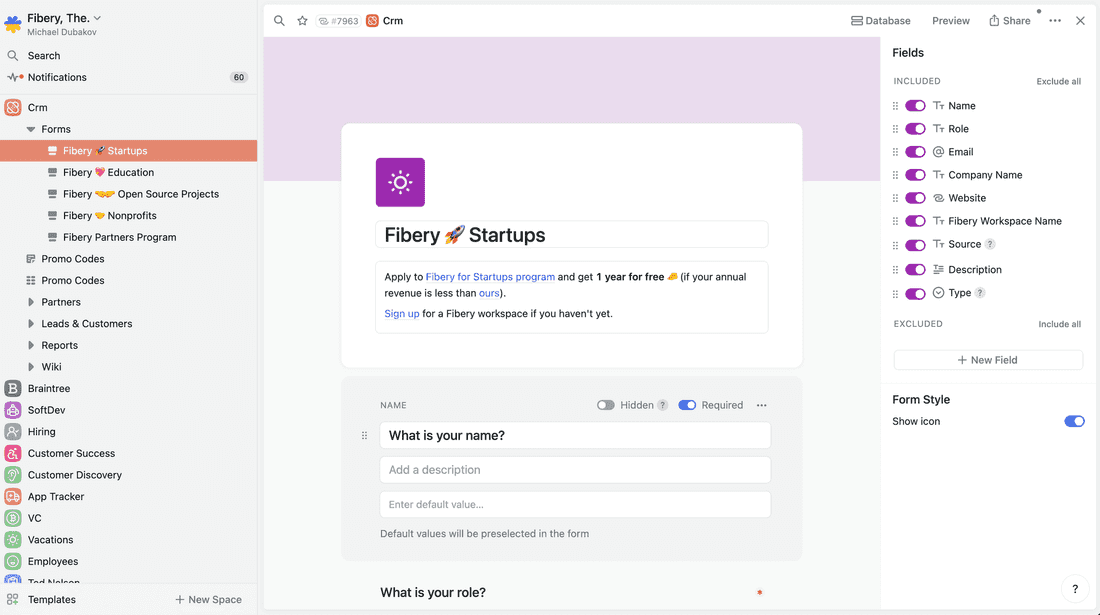The image size is (1100, 615).
Task: Star this form as a favorite
Action: pos(302,20)
